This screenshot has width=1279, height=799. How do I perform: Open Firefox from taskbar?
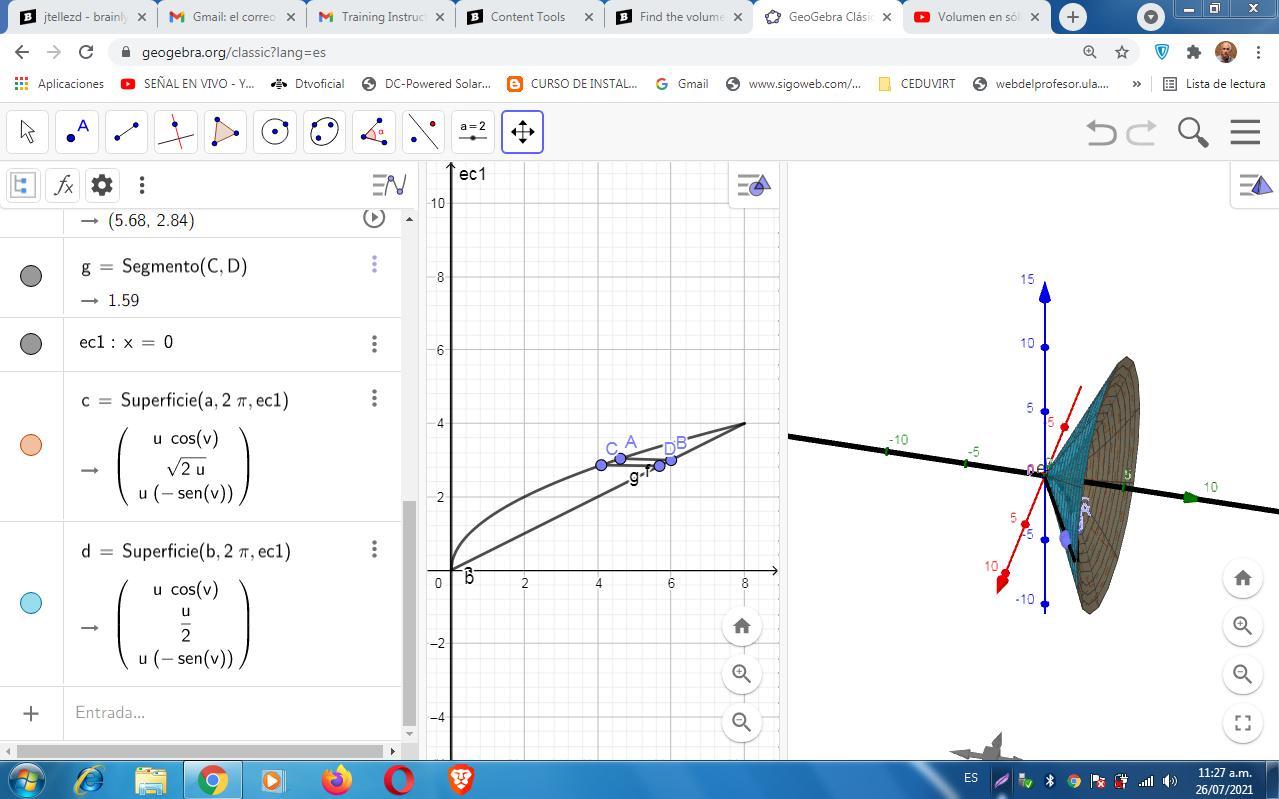[x=337, y=779]
